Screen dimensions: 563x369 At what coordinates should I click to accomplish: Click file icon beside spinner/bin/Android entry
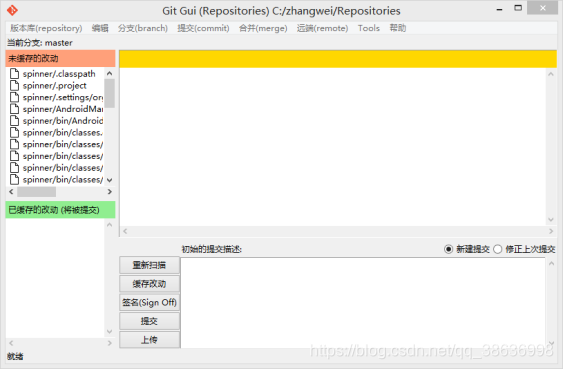(x=14, y=121)
